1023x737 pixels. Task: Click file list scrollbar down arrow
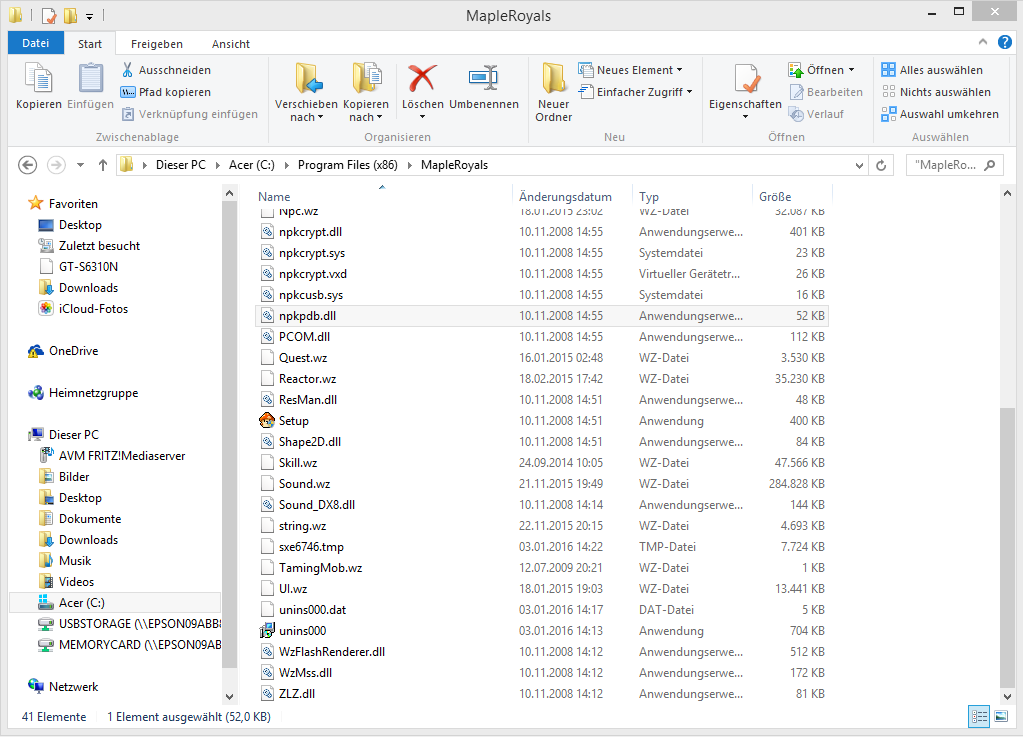click(1007, 697)
